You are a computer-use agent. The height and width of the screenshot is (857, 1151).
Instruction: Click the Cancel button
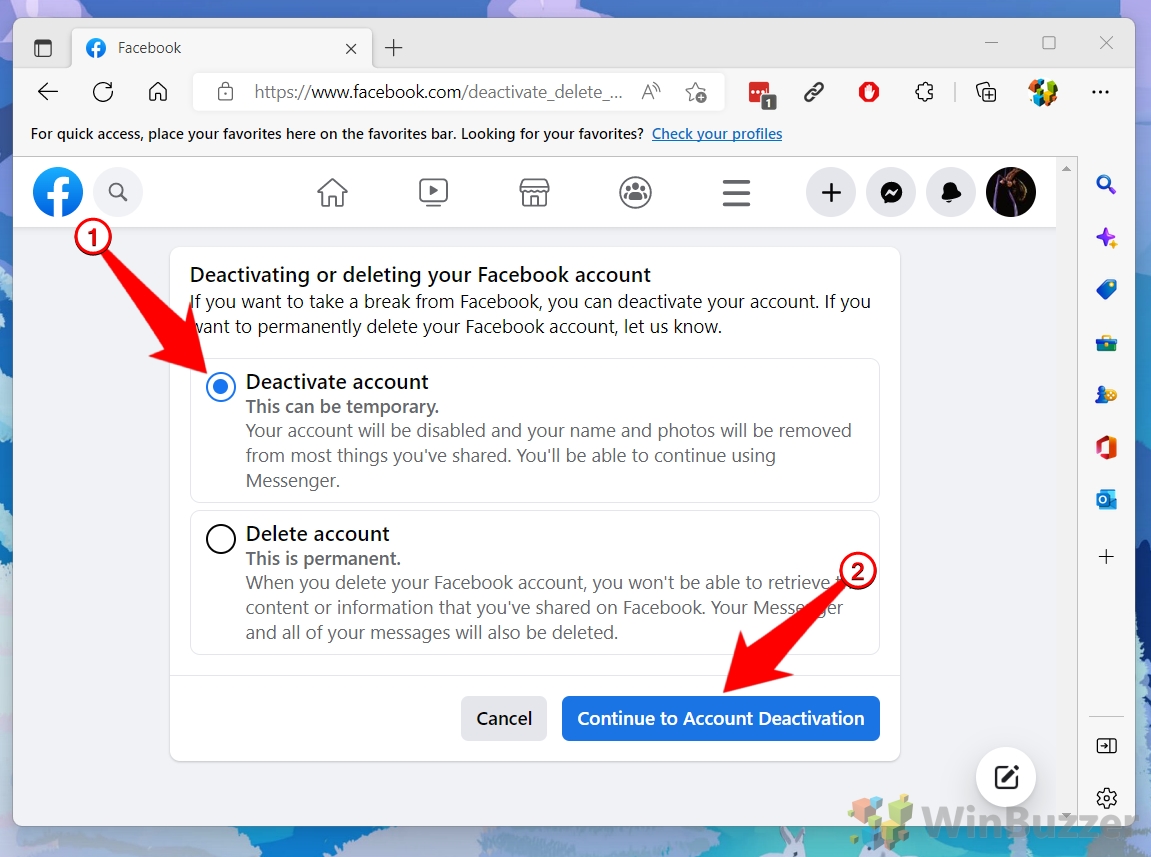coord(504,718)
